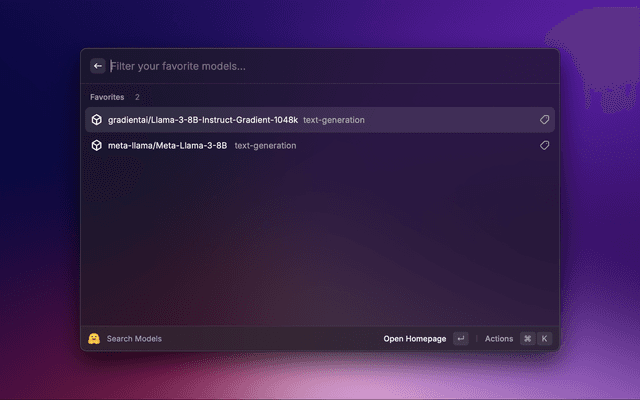
Task: Select gradientai/Llama-3-8B-Instruct-Gradient-1048k model
Action: [203, 120]
